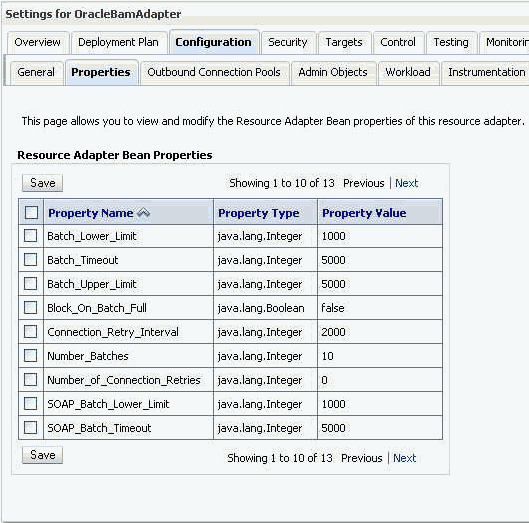
Task: Open the Monitoring tab
Action: click(x=504, y=43)
